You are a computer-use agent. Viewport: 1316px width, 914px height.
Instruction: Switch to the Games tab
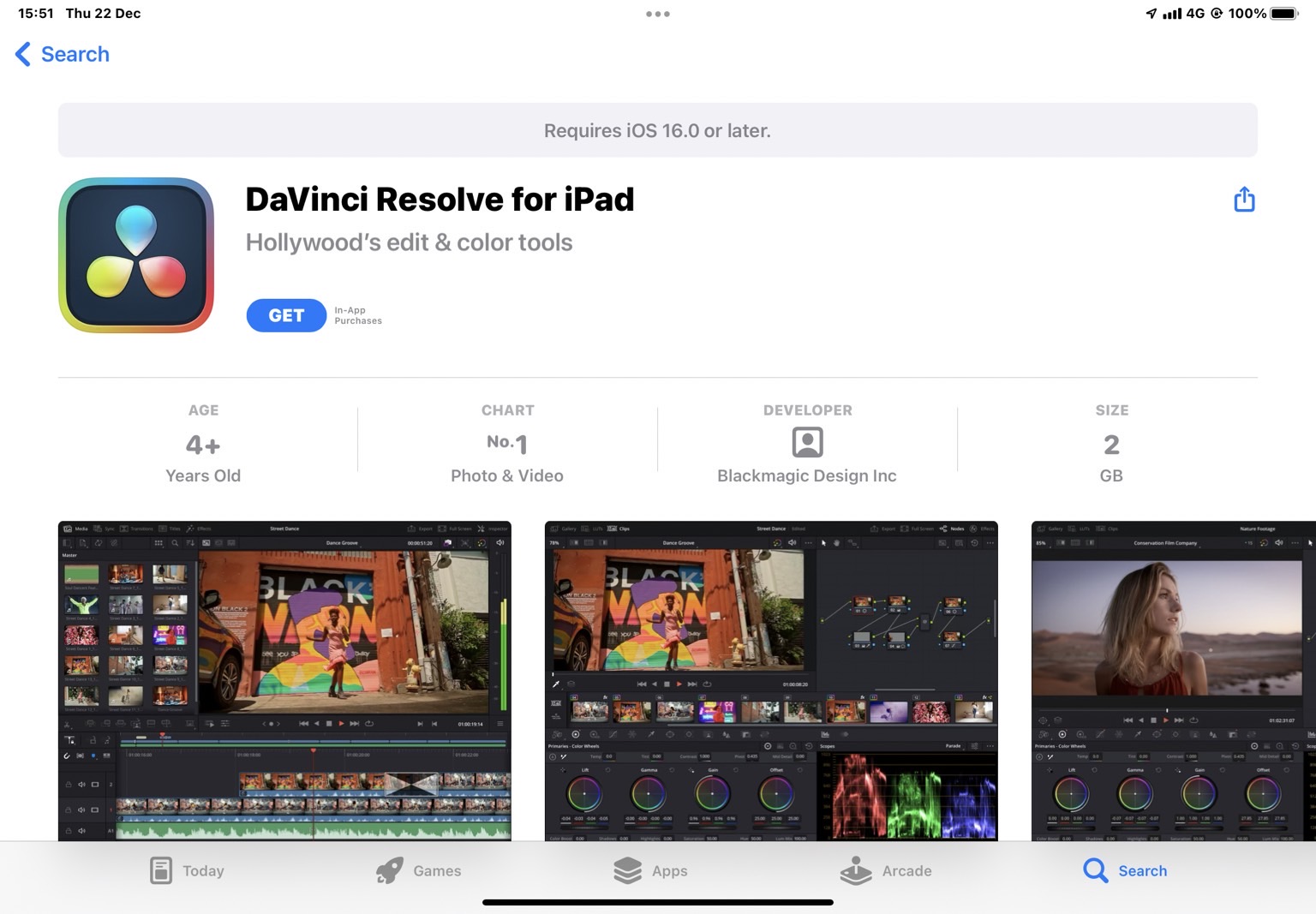pyautogui.click(x=418, y=870)
